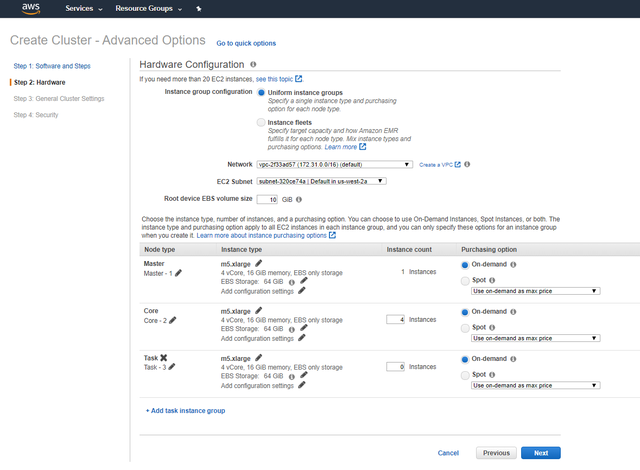Screen dimensions: 640x470
Task: Open the Master spot max price dropdown
Action: pos(536,291)
